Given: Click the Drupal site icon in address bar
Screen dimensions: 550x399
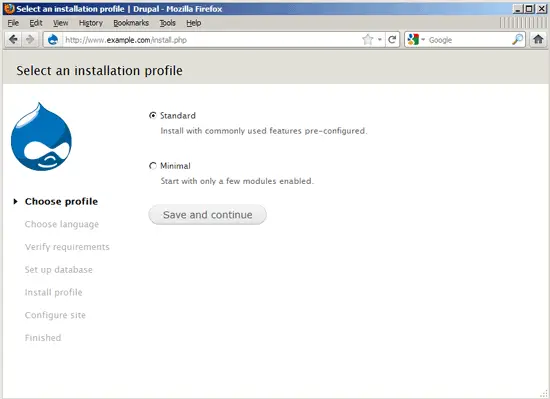Looking at the screenshot, I should [53, 40].
